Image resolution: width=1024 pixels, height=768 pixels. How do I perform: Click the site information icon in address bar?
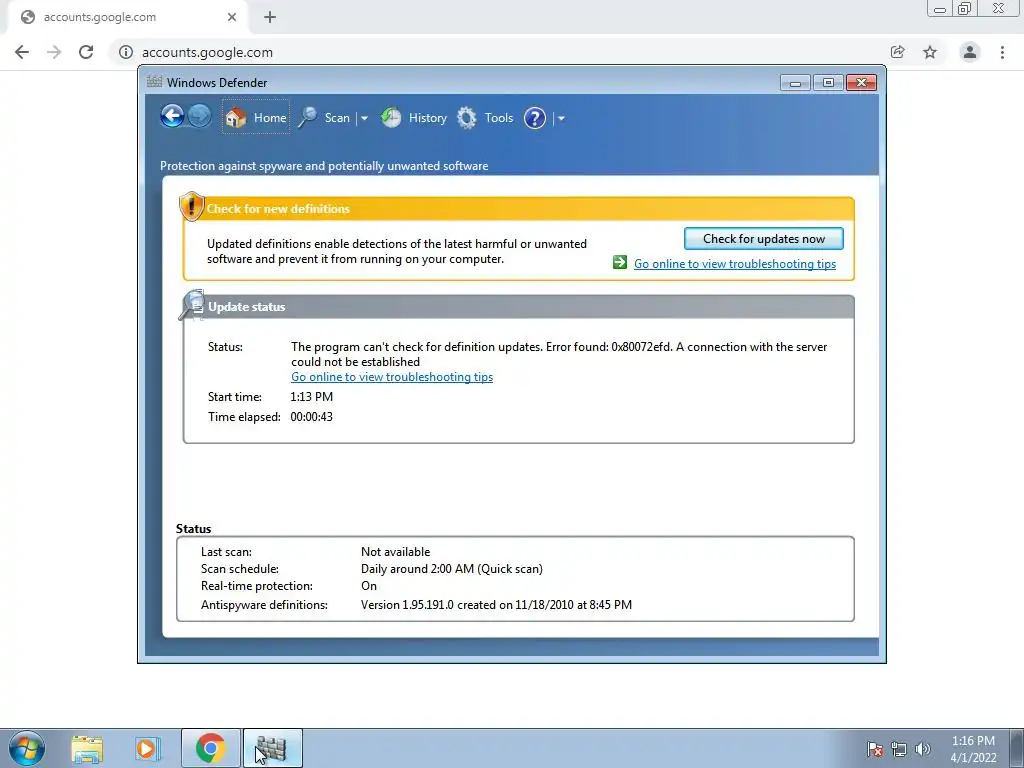125,52
